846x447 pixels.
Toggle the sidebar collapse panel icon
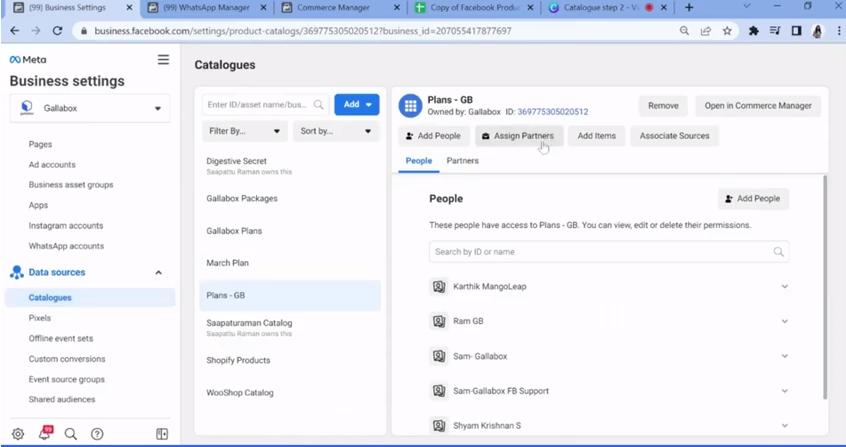(162, 434)
